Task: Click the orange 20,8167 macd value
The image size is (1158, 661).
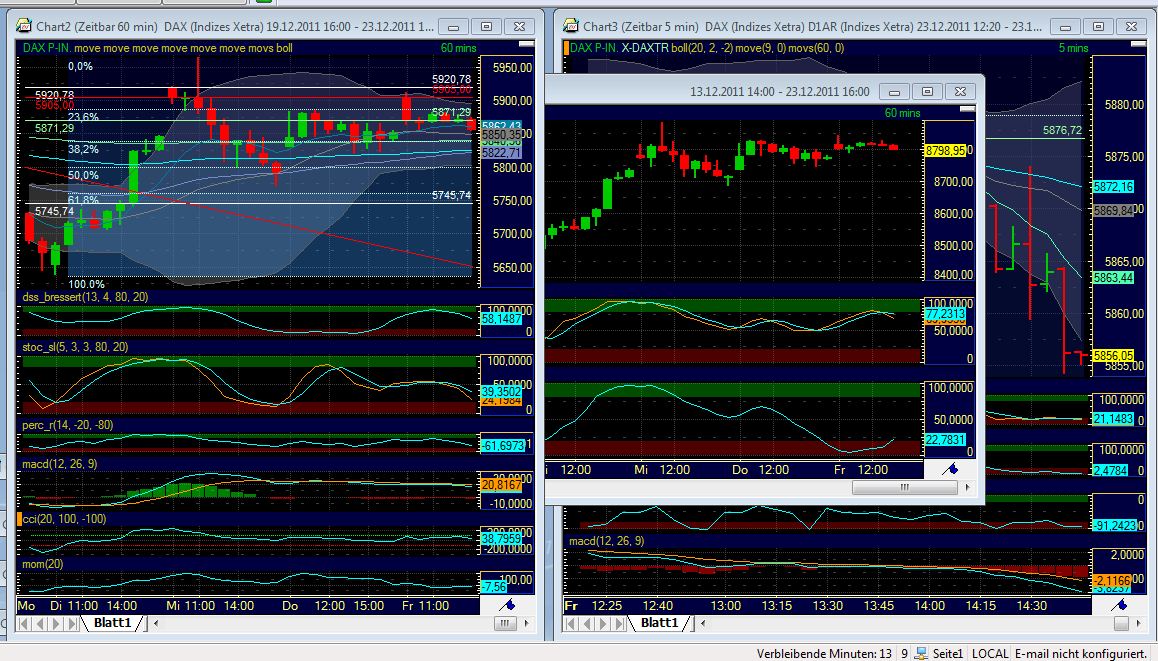Action: tap(501, 484)
